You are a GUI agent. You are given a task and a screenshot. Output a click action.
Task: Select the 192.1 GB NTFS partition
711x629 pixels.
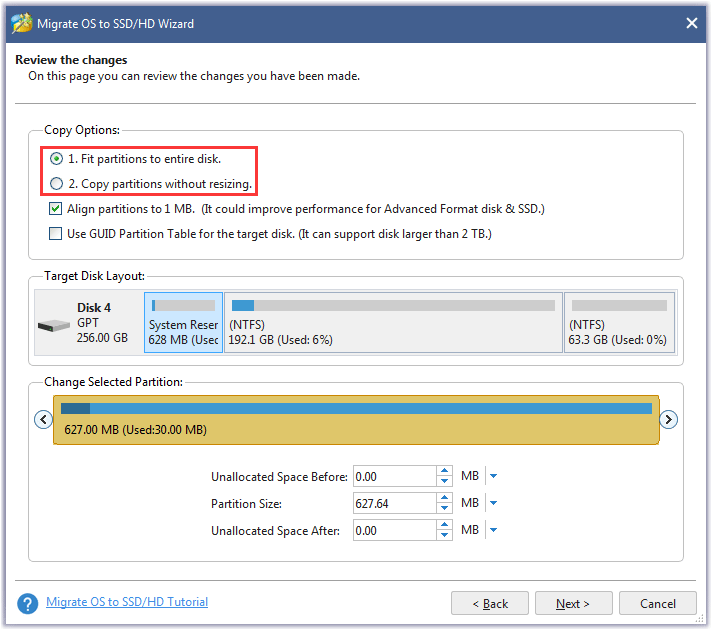[x=393, y=322]
